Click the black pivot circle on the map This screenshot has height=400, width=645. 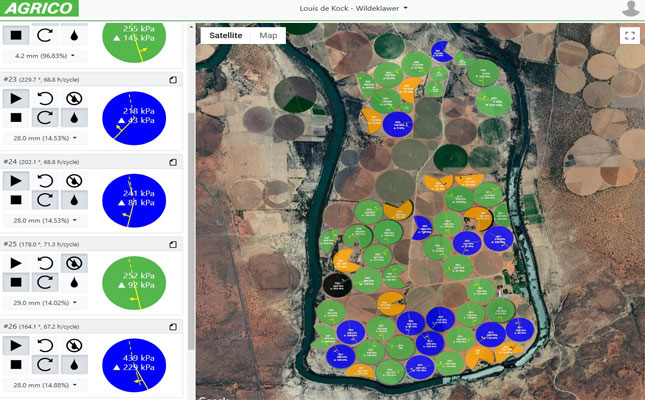tap(338, 283)
